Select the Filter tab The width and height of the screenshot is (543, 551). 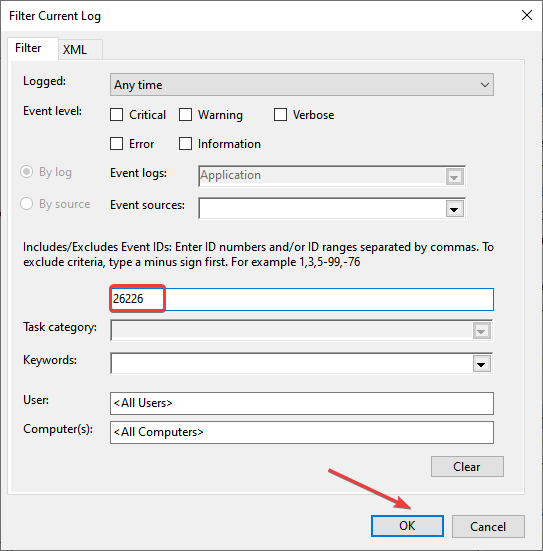click(x=33, y=48)
